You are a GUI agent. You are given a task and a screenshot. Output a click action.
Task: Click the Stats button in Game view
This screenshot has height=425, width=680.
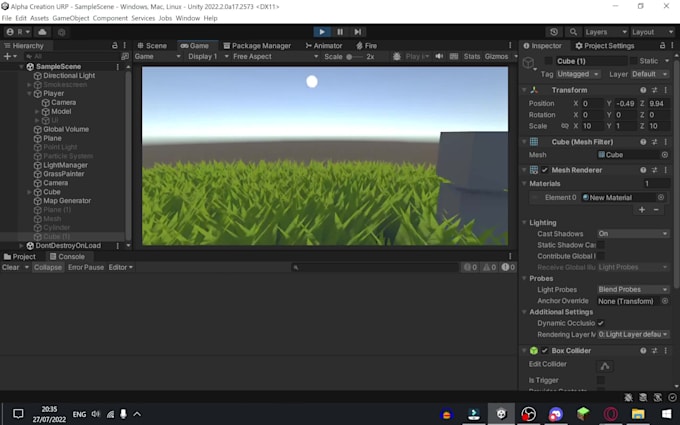(472, 56)
